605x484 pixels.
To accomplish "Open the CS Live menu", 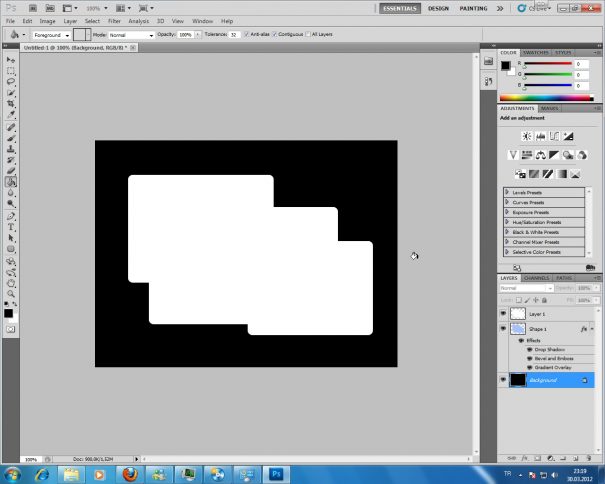I will [x=535, y=8].
